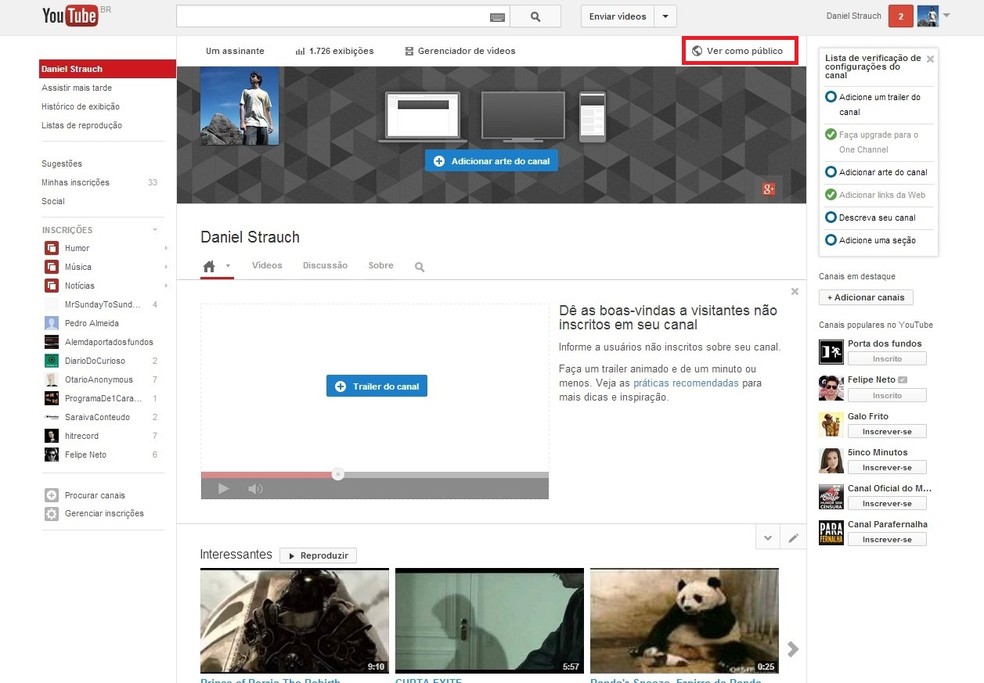Toggle Adicionar arte do canal checklist circle
Image resolution: width=984 pixels, height=683 pixels.
pos(830,172)
